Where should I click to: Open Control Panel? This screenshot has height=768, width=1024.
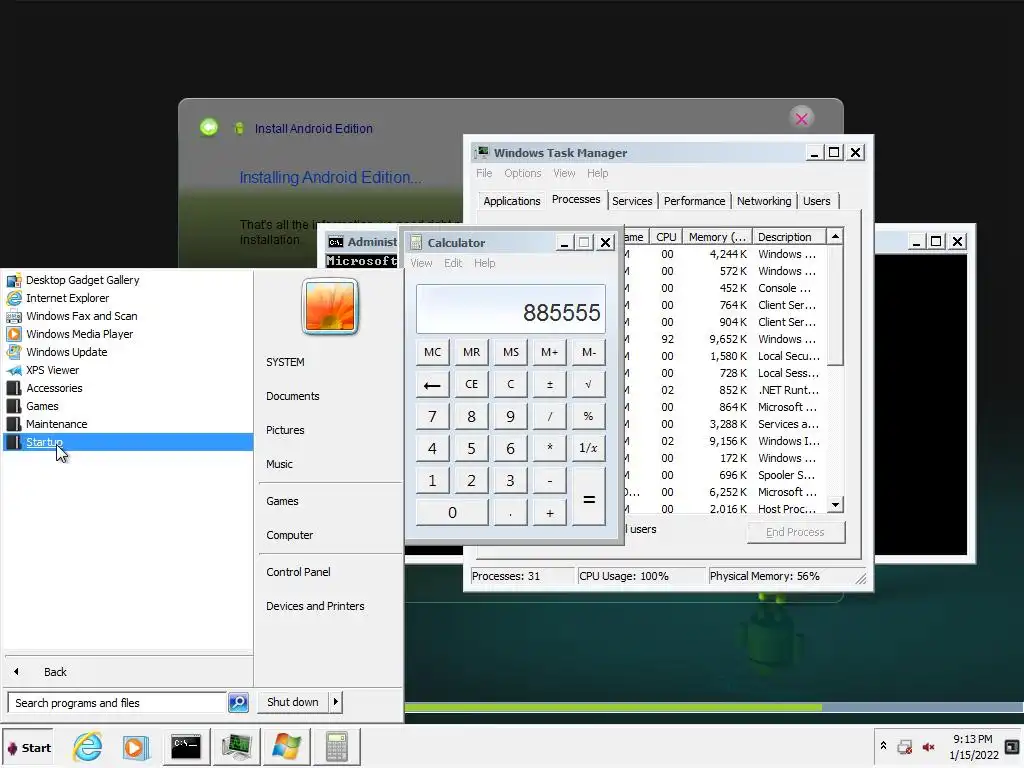[298, 571]
